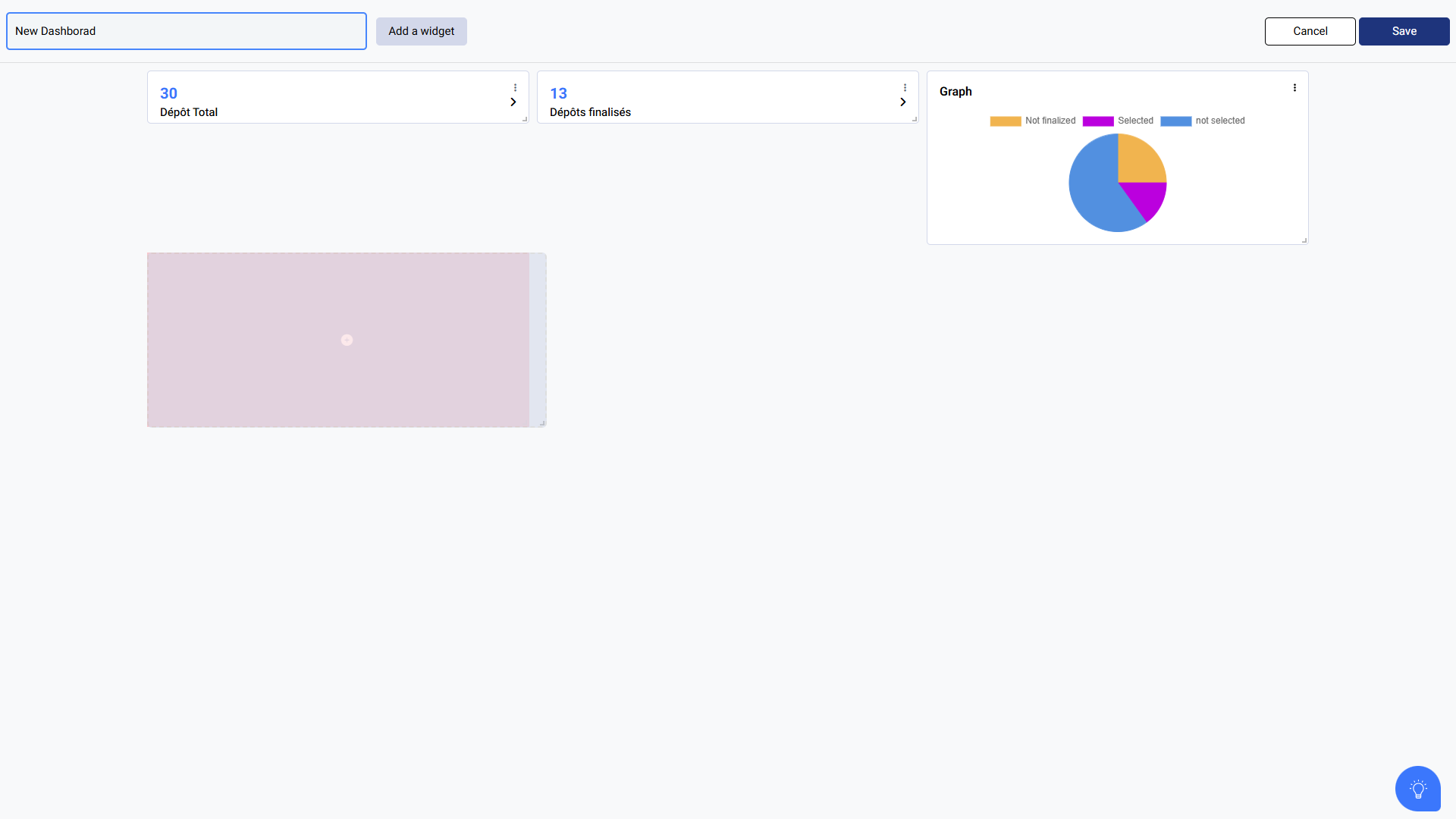Click the Dépôts finalisés widget resize handle

click(914, 119)
